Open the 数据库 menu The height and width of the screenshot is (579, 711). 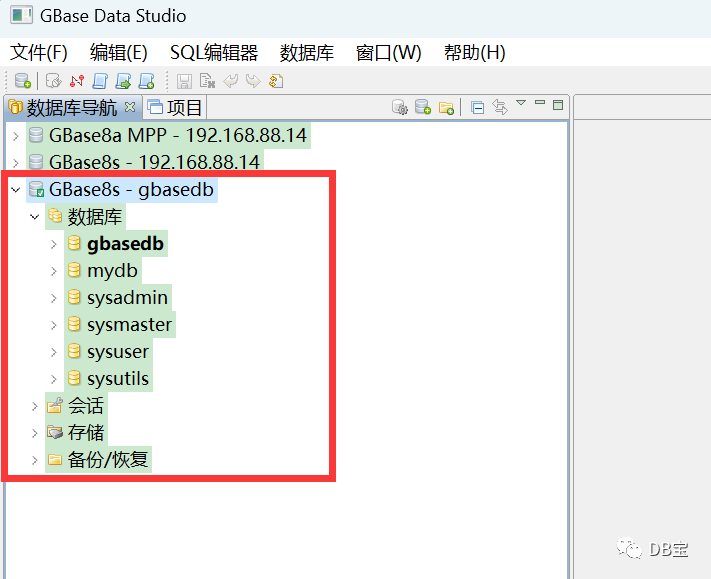307,53
